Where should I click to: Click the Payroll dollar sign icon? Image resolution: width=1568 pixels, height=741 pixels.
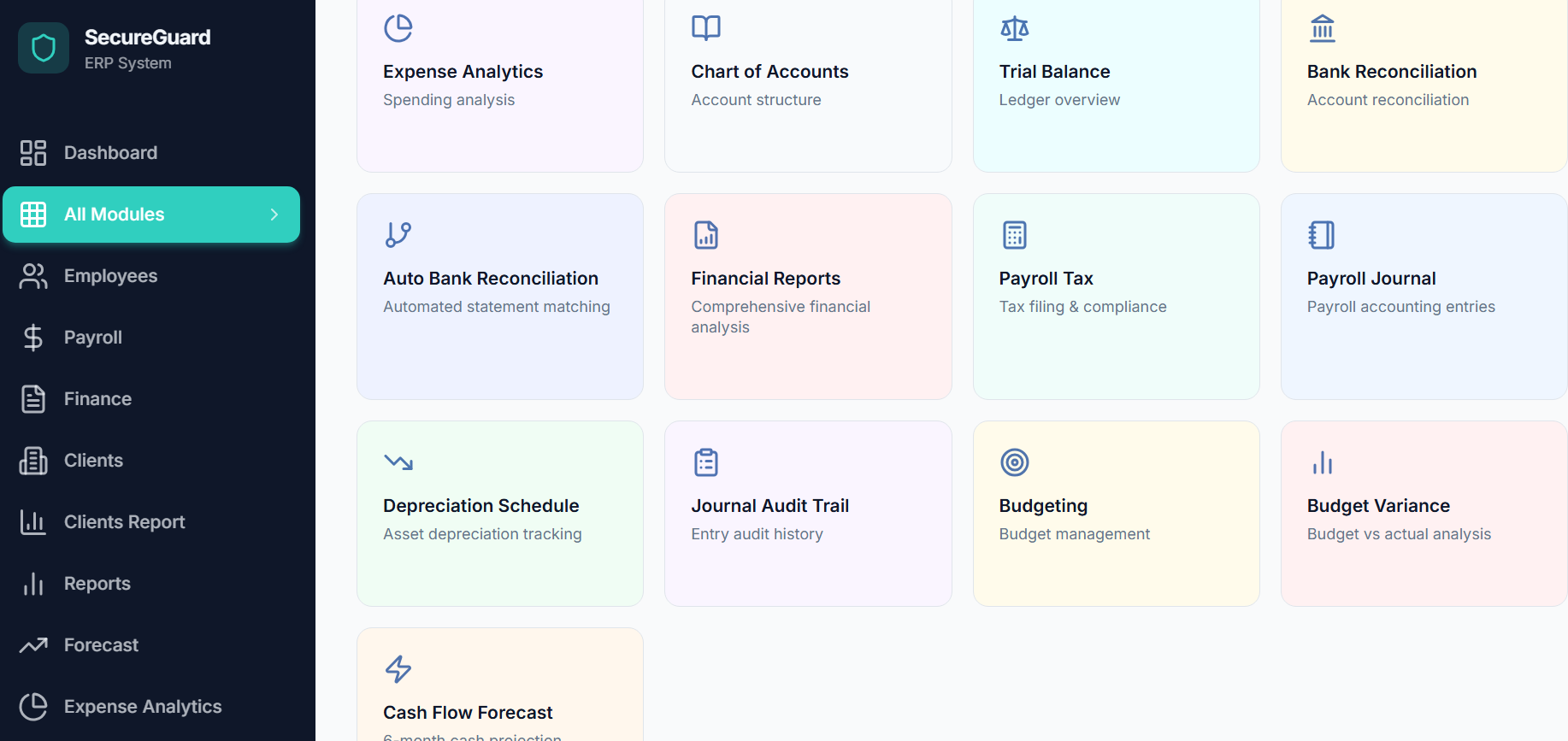33,338
